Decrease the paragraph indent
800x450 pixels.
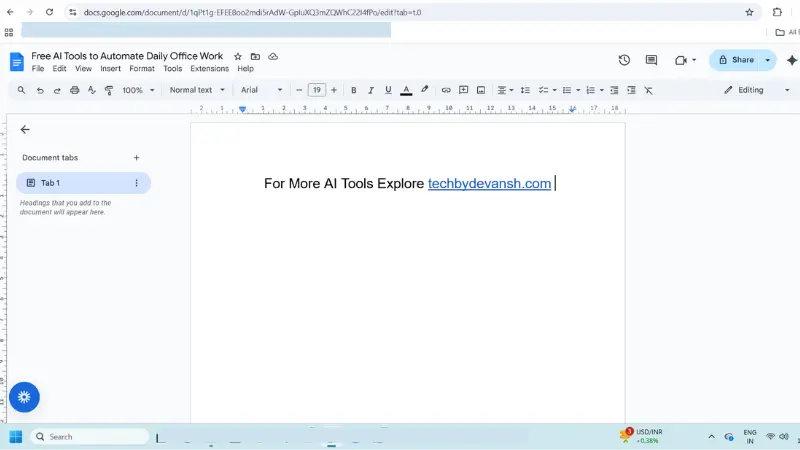[614, 90]
